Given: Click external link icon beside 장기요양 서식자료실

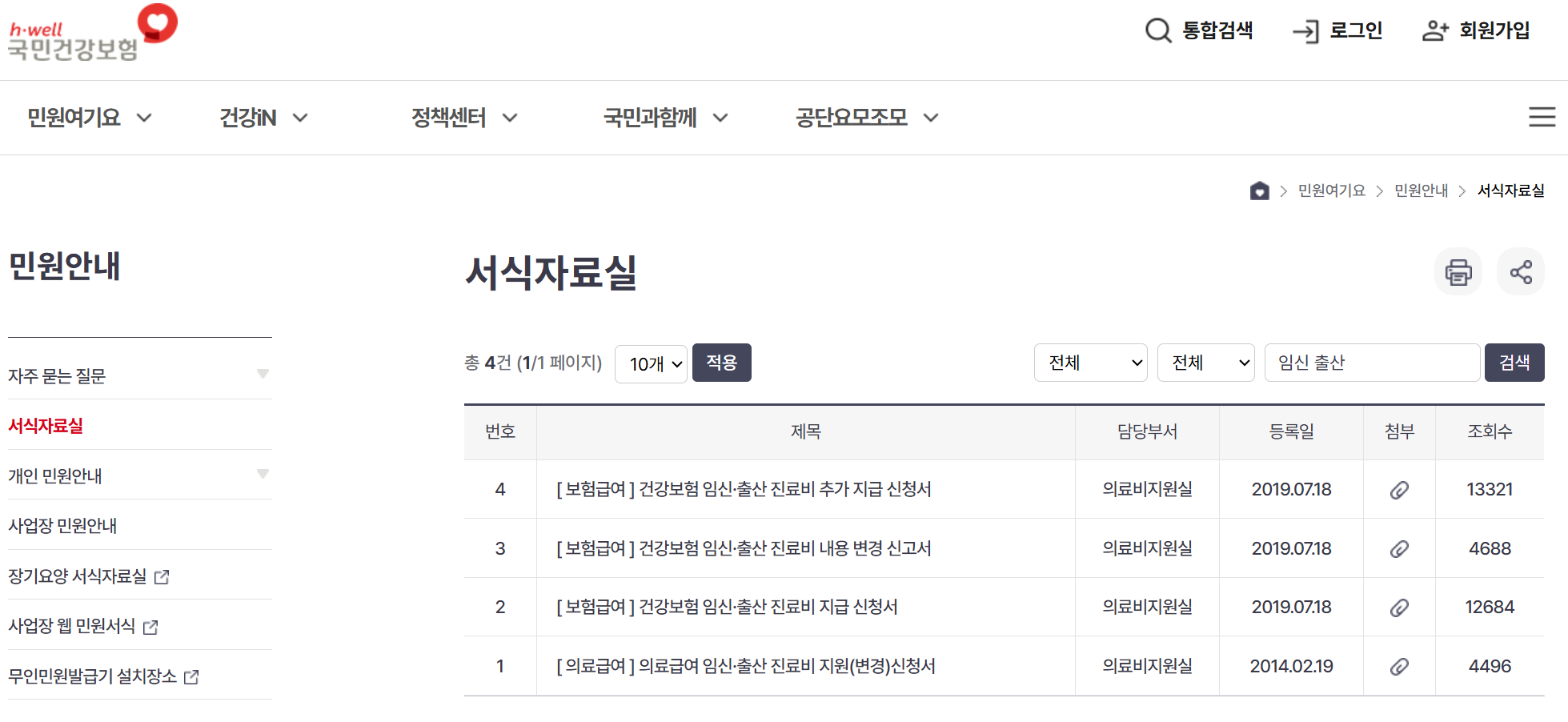Looking at the screenshot, I should coord(164,576).
